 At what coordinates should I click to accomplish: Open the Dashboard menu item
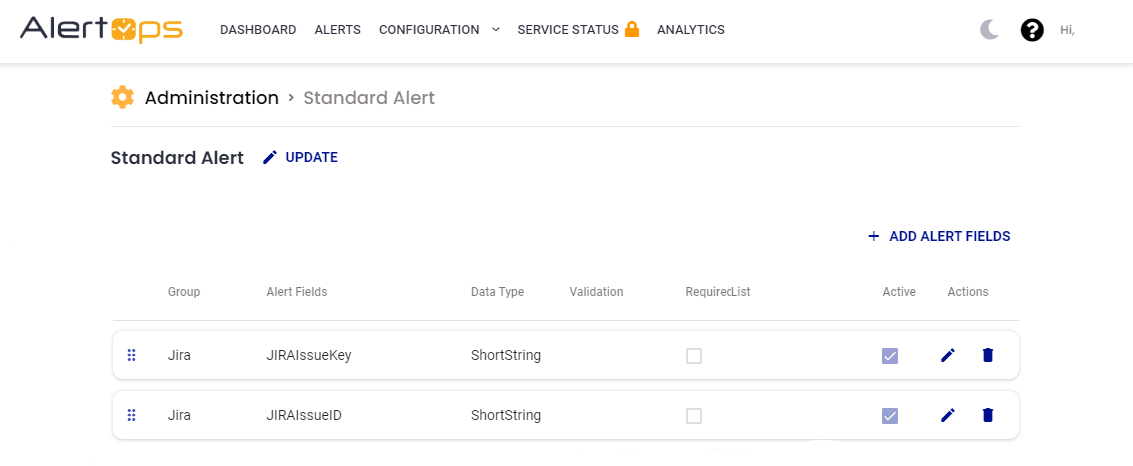[x=258, y=30]
